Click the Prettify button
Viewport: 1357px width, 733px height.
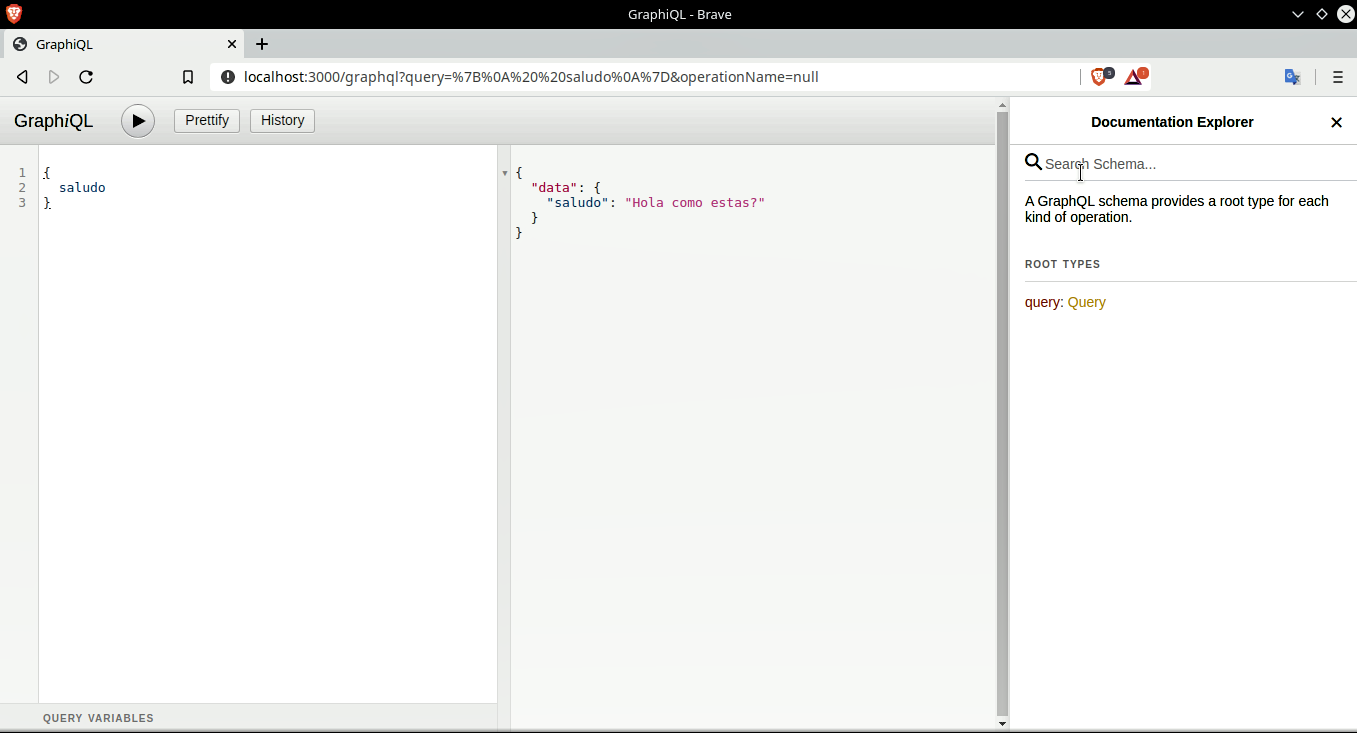click(206, 120)
